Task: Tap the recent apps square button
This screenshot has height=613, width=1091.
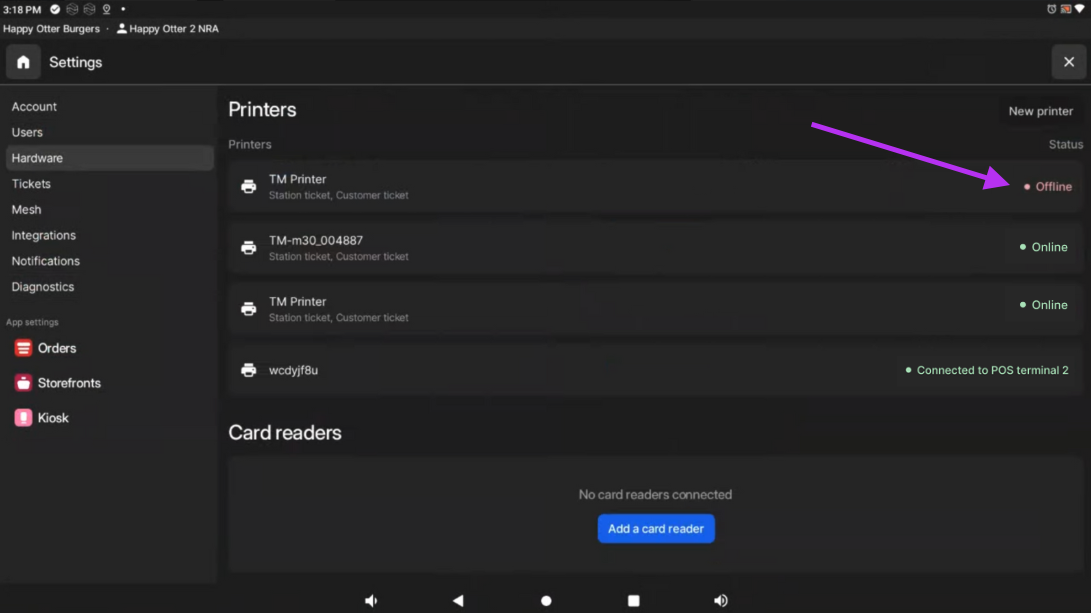Action: [x=633, y=601]
